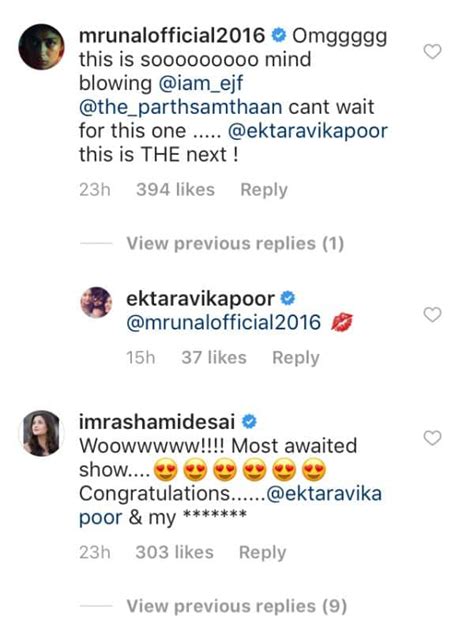This screenshot has width=474, height=632.
Task: Reply to imrashamidesai's comment
Action: point(262,553)
